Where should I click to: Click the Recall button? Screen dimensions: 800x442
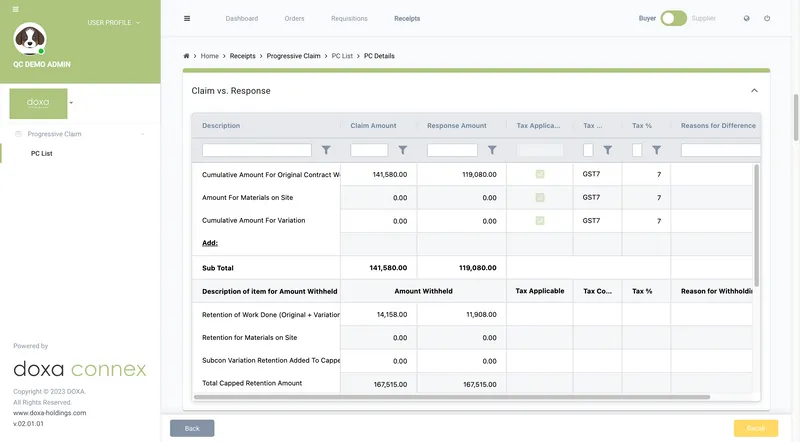coord(755,428)
